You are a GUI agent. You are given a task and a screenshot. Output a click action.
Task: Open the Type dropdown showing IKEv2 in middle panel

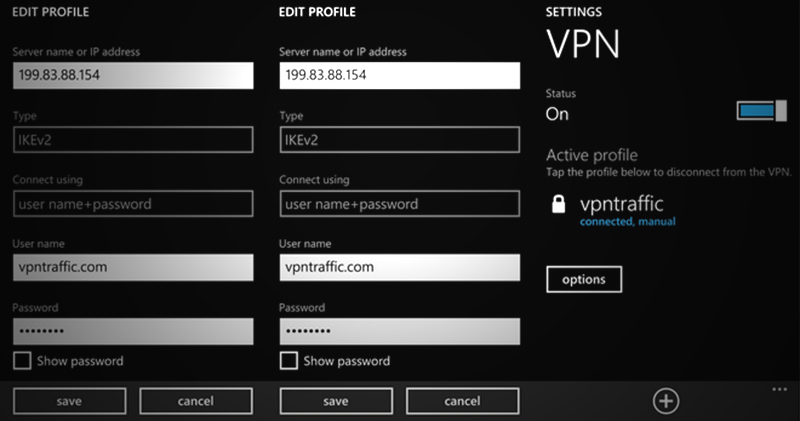(400, 139)
